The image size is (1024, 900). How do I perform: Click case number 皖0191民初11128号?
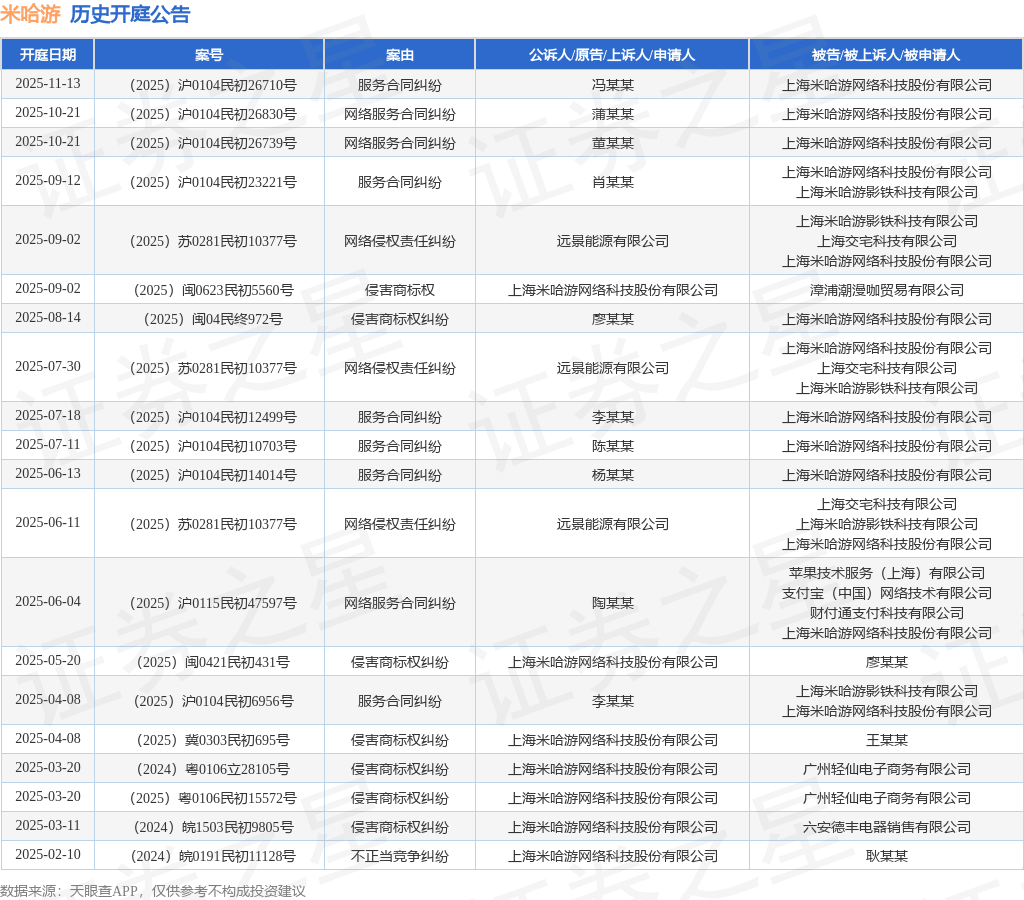point(213,856)
